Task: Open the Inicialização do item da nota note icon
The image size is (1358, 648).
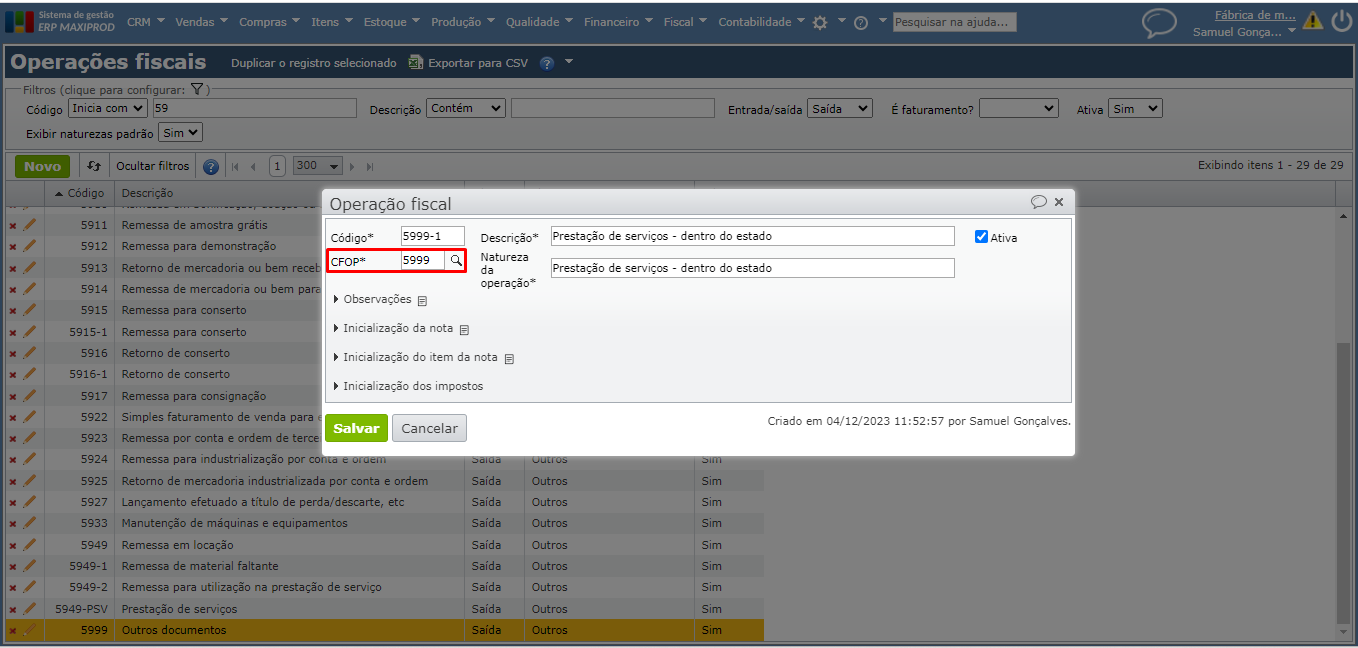Action: 509,358
